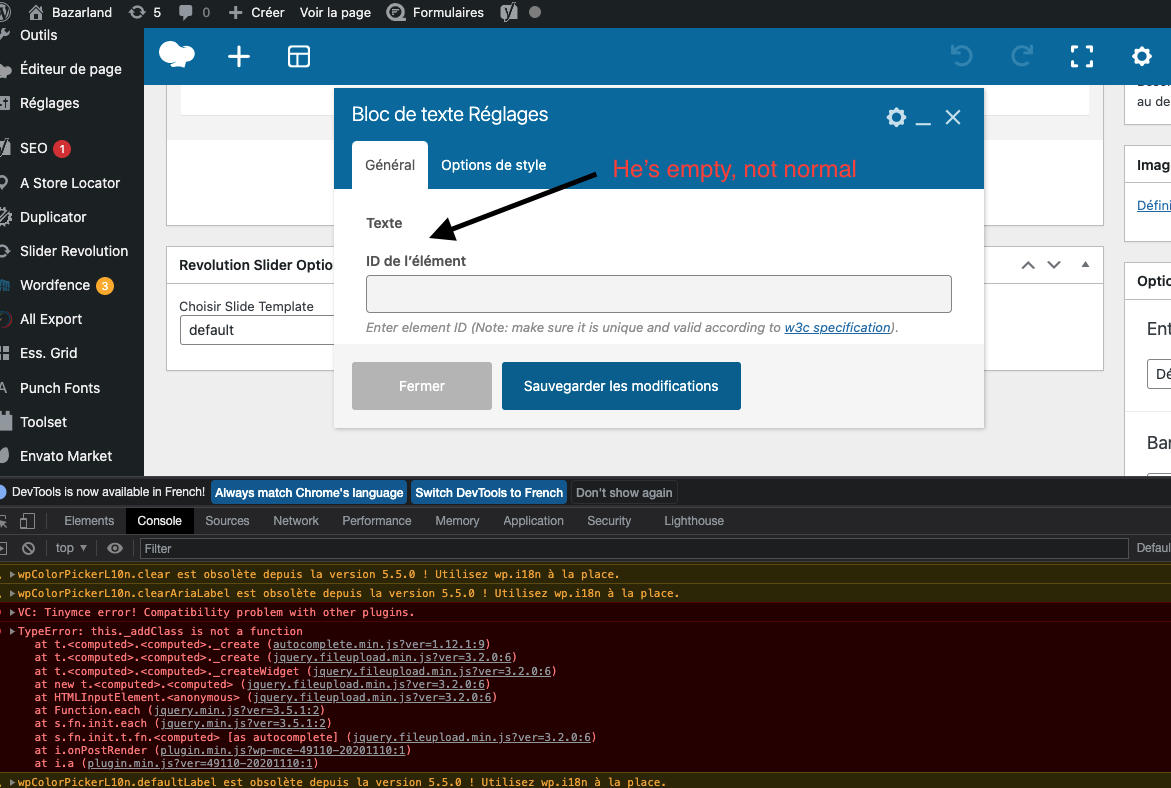Open Punch Fonts sidebar item
This screenshot has width=1171, height=788.
pyautogui.click(x=60, y=388)
